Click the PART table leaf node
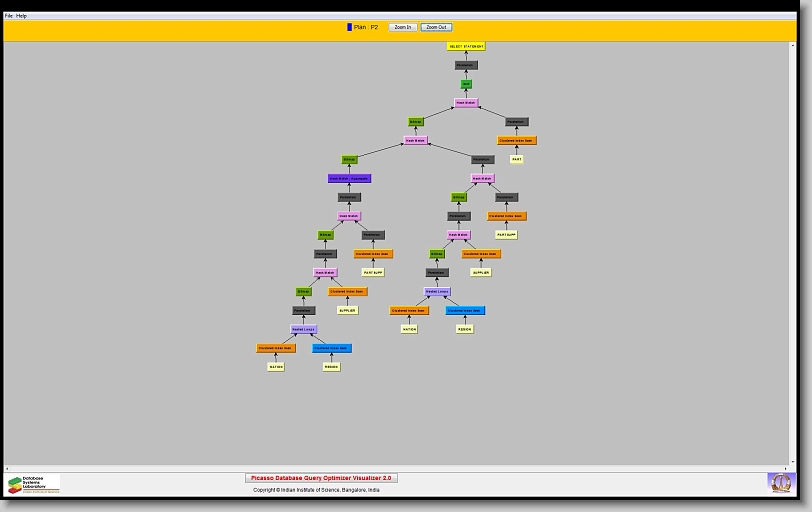Viewport: 812px width, 512px height. (517, 159)
